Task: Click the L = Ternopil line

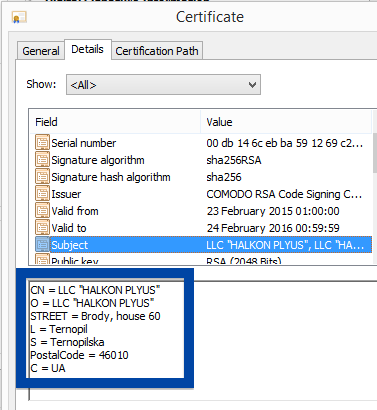Action: click(x=59, y=329)
